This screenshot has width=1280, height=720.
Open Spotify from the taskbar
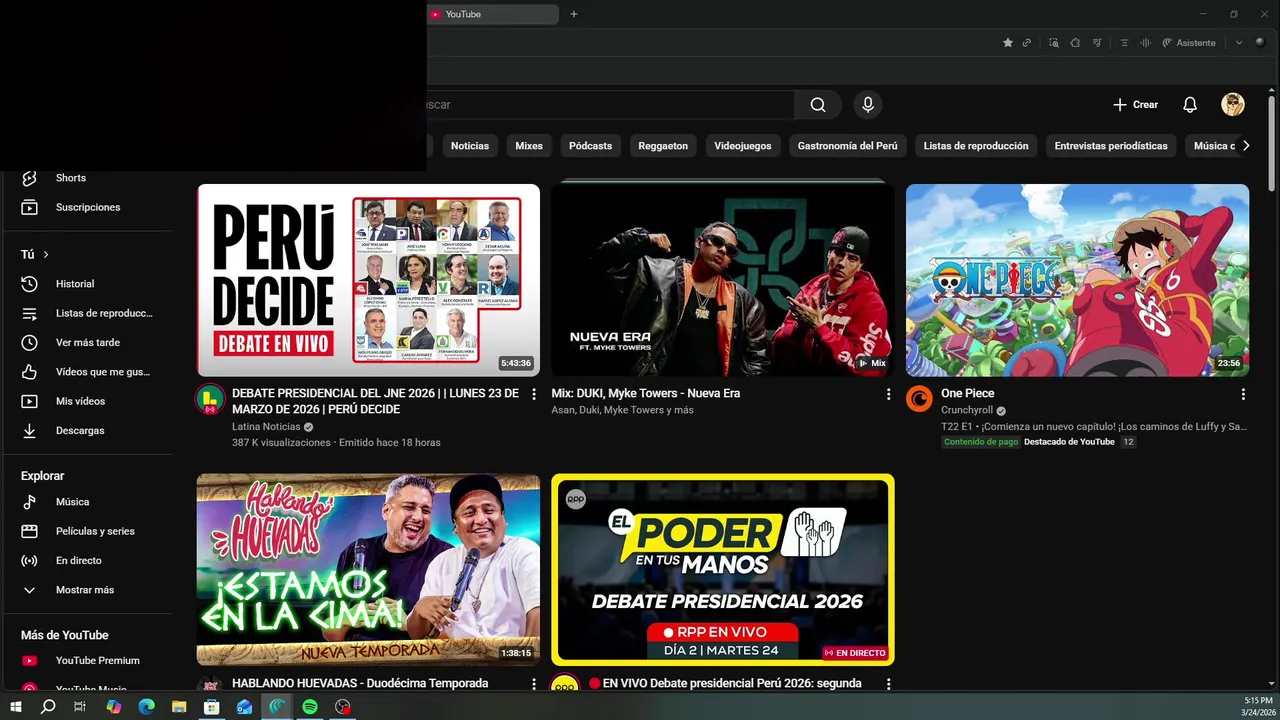click(x=310, y=707)
